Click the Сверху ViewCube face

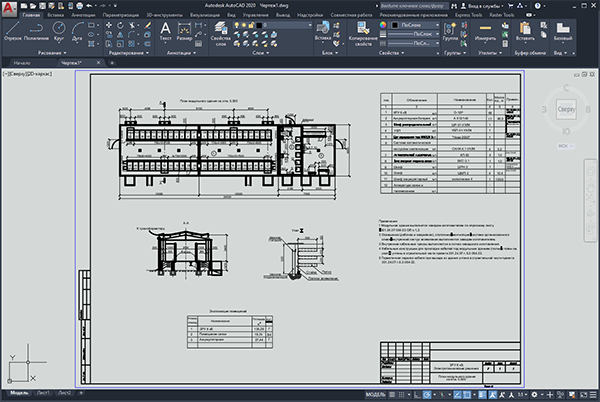566,109
